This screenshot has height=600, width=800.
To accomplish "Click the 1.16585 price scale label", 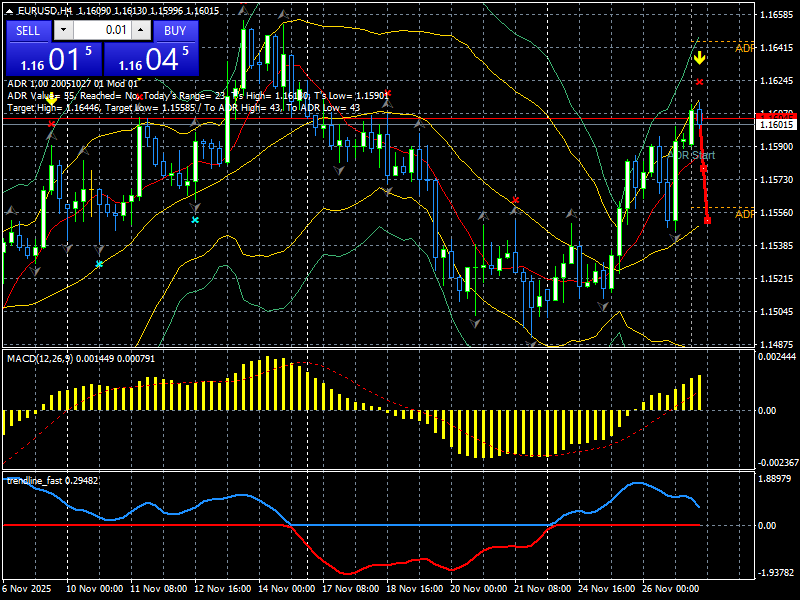I will (777, 15).
